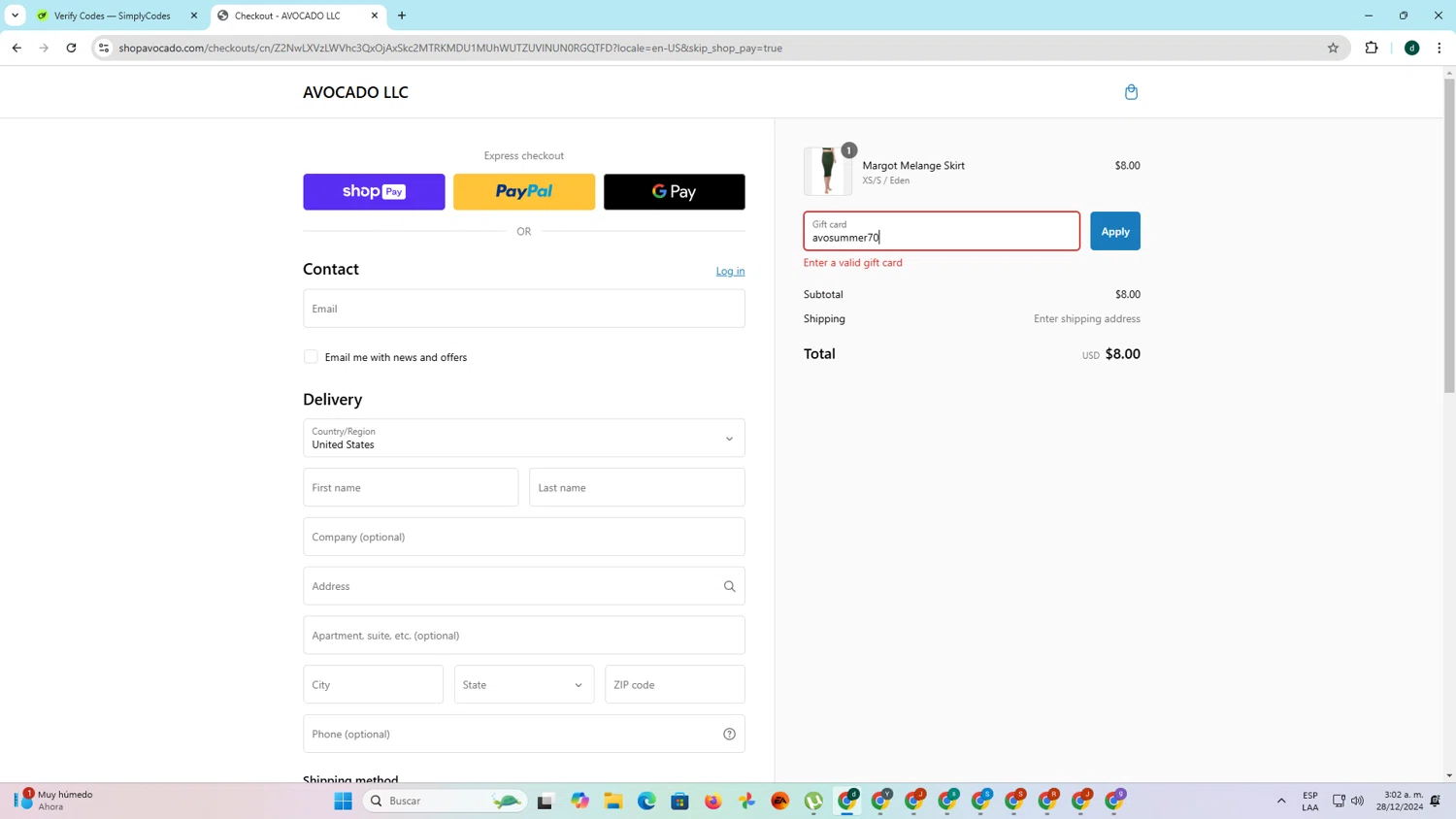
Task: Open the notifications bell icon
Action: (1436, 801)
